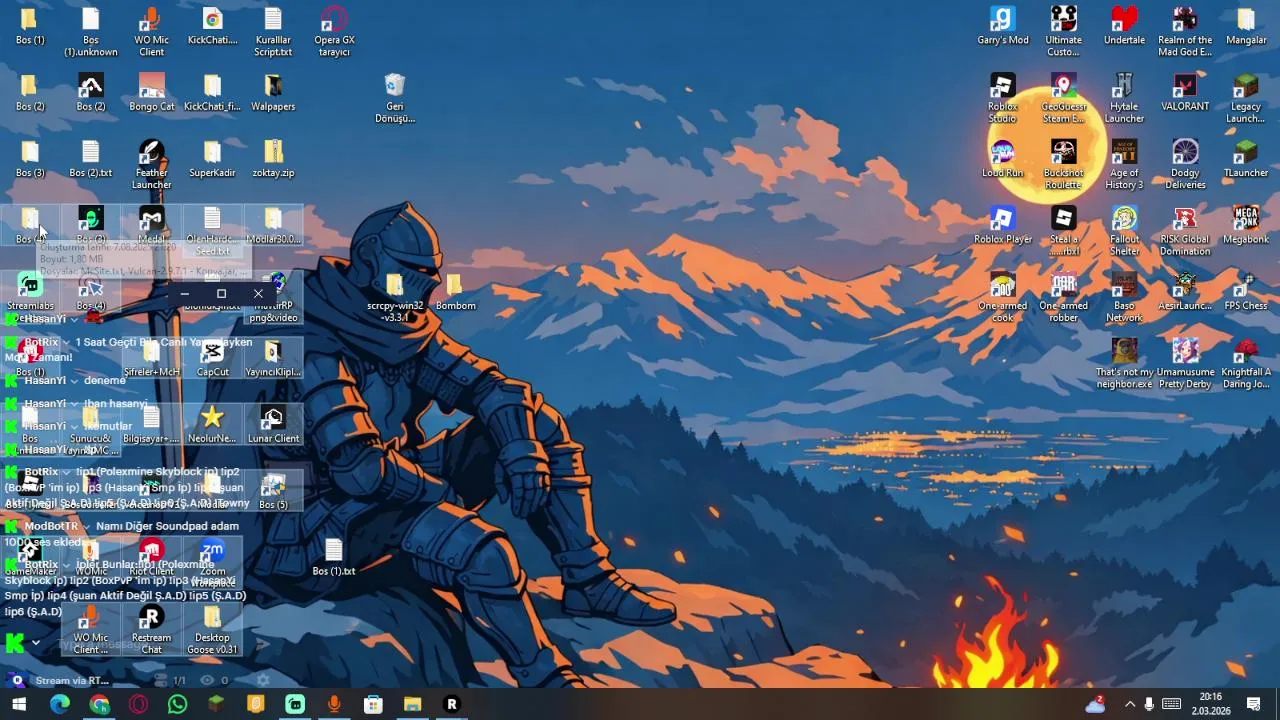
Task: Open the Bombom folder
Action: click(455, 291)
